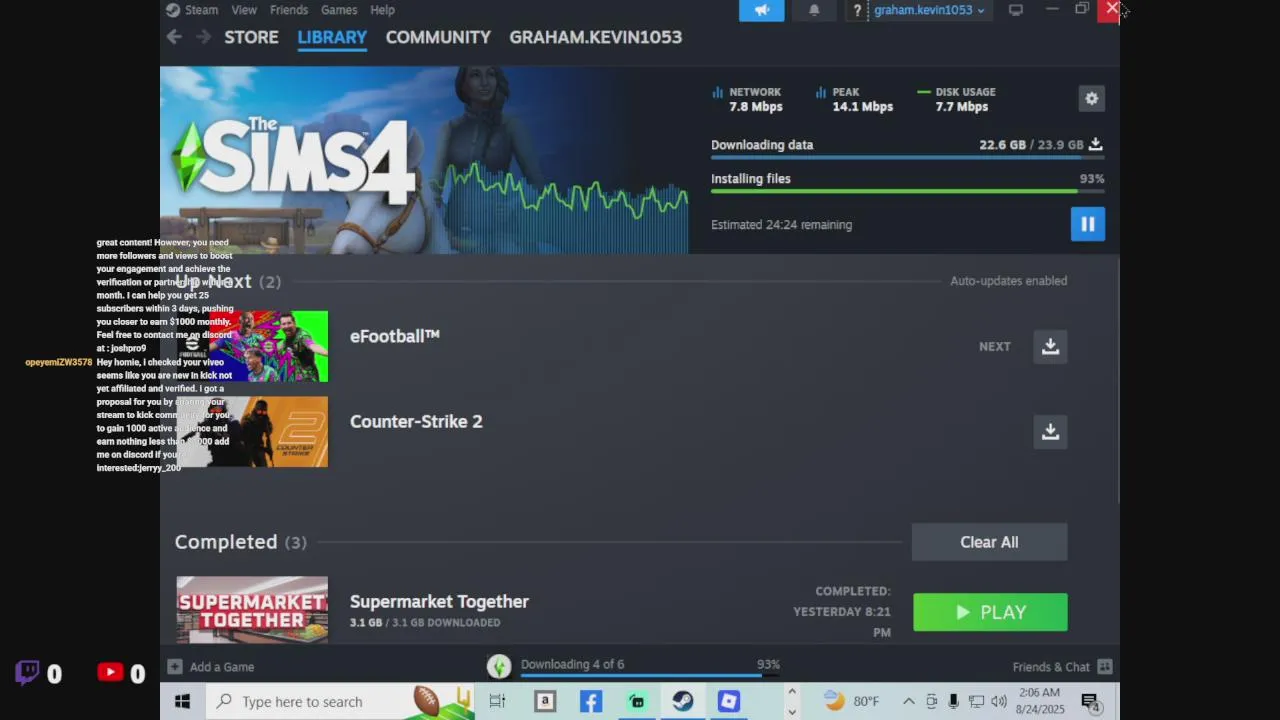This screenshot has width=1280, height=720.
Task: Open the Windows Start menu
Action: pyautogui.click(x=182, y=702)
